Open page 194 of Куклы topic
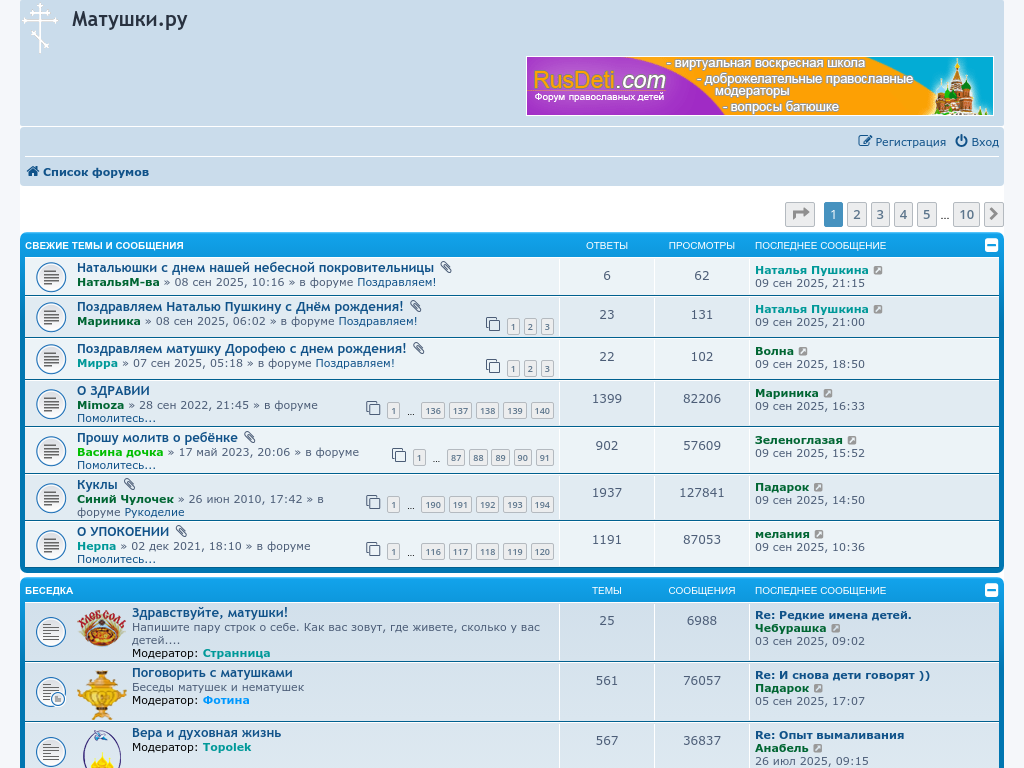This screenshot has width=1024, height=768. (542, 505)
